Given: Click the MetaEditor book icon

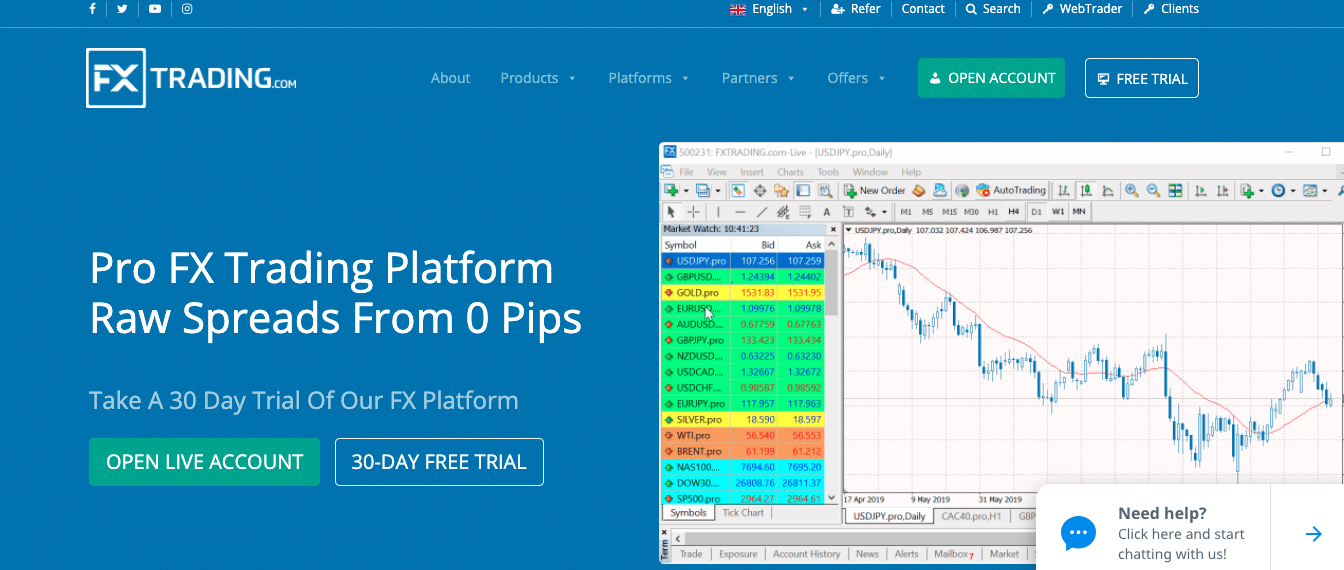Looking at the screenshot, I should (918, 190).
